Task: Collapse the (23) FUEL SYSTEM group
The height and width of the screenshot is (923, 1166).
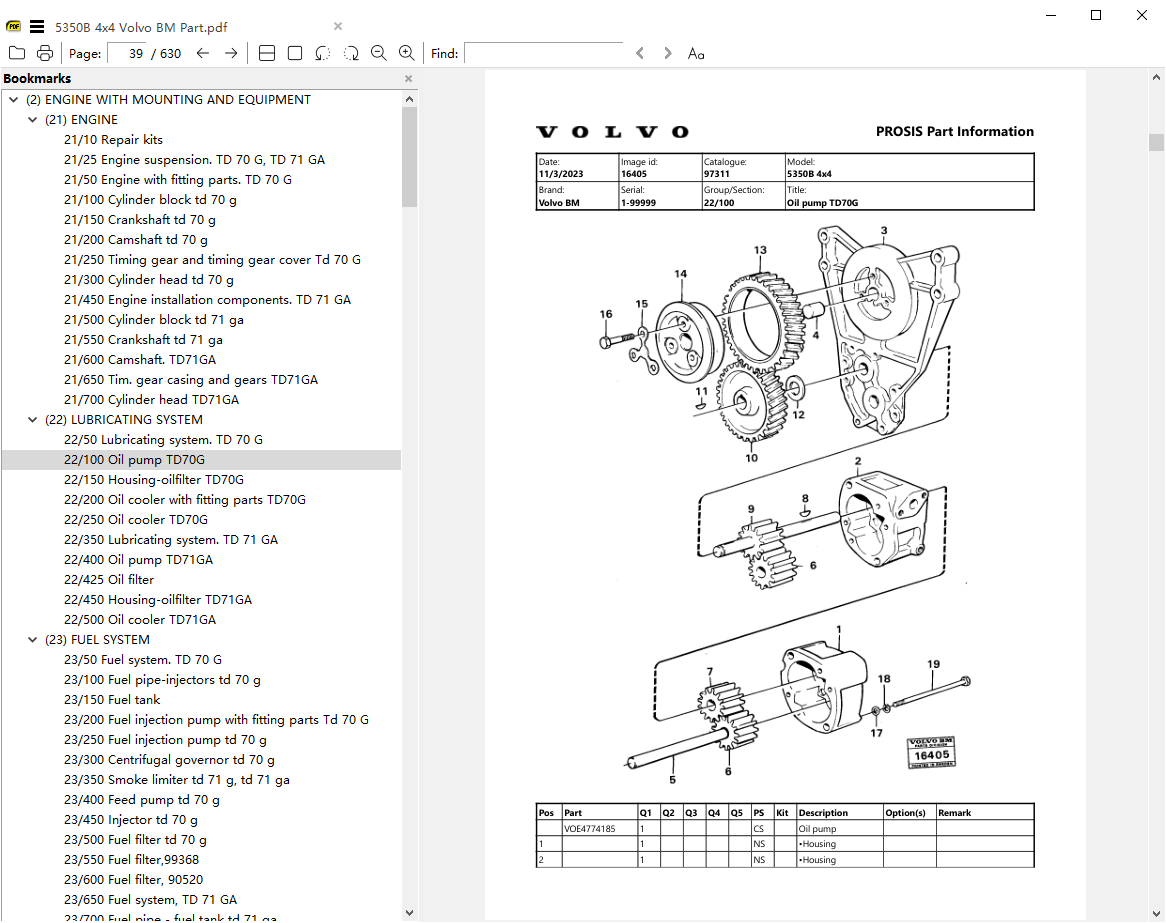Action: coord(33,640)
